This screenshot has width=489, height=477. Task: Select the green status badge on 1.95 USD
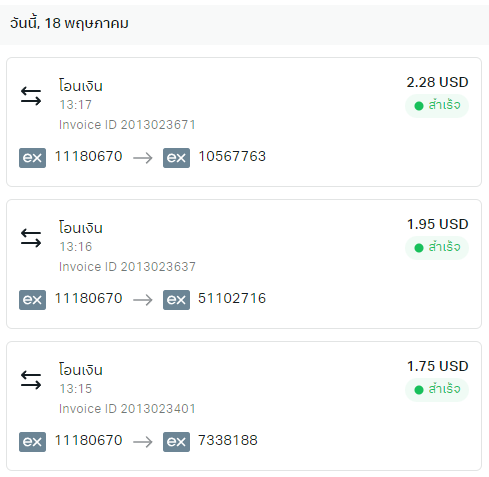(x=437, y=248)
